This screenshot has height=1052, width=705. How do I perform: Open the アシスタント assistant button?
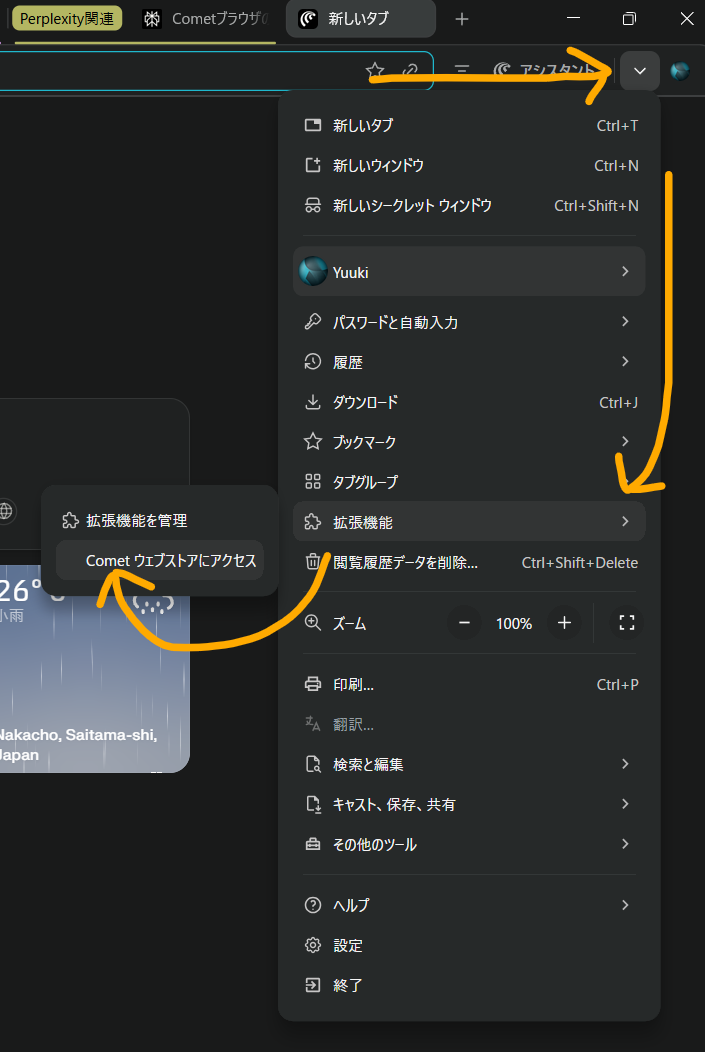[x=543, y=70]
